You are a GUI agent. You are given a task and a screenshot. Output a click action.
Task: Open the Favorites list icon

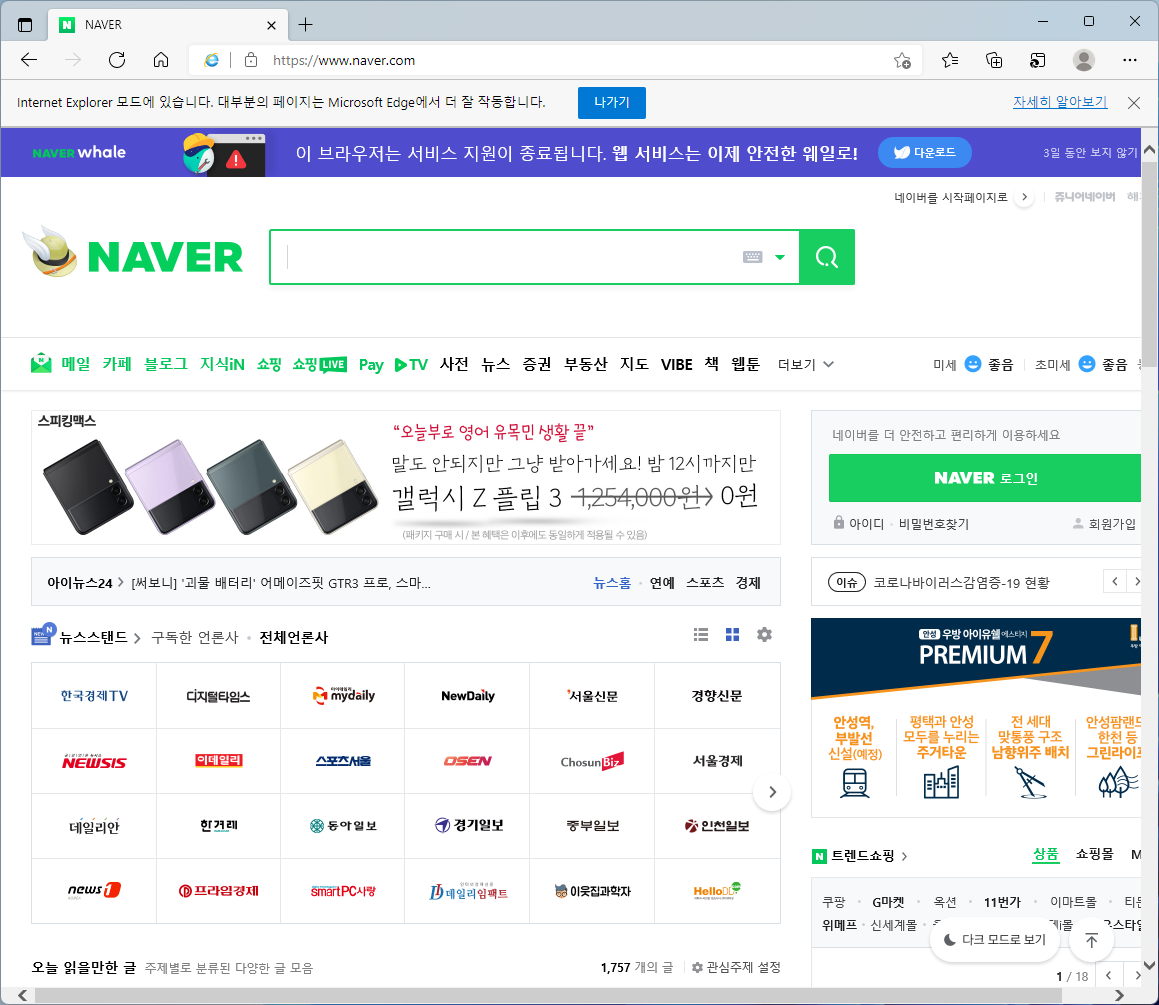(x=950, y=60)
